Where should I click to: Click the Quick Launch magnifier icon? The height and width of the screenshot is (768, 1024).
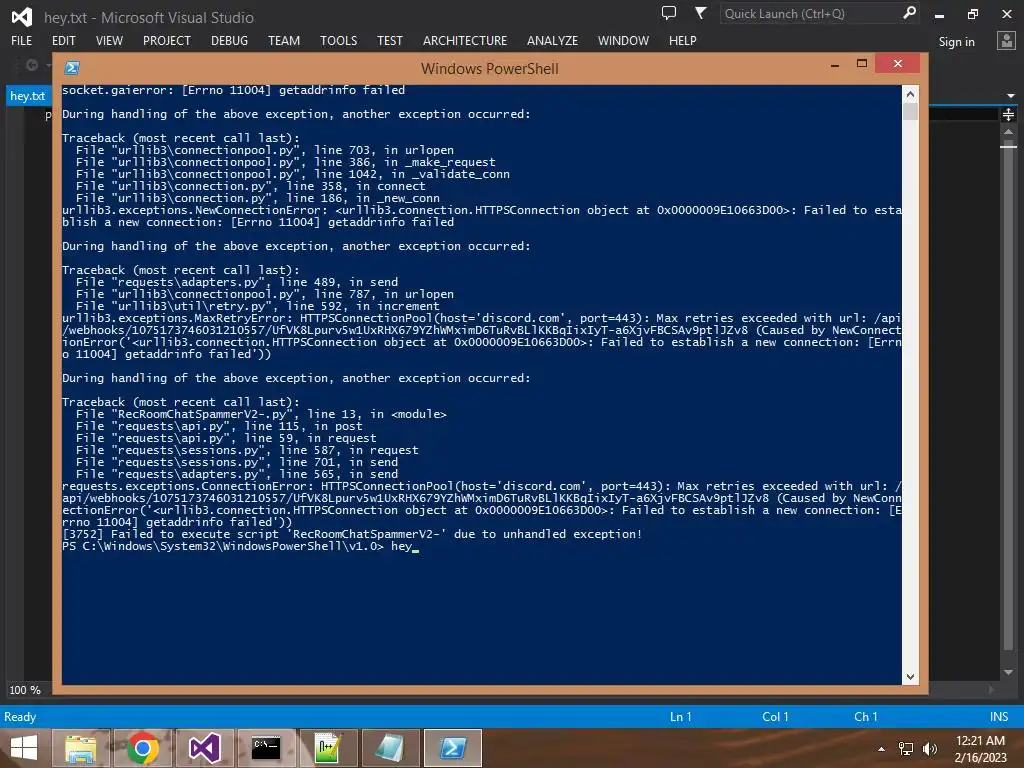(909, 13)
